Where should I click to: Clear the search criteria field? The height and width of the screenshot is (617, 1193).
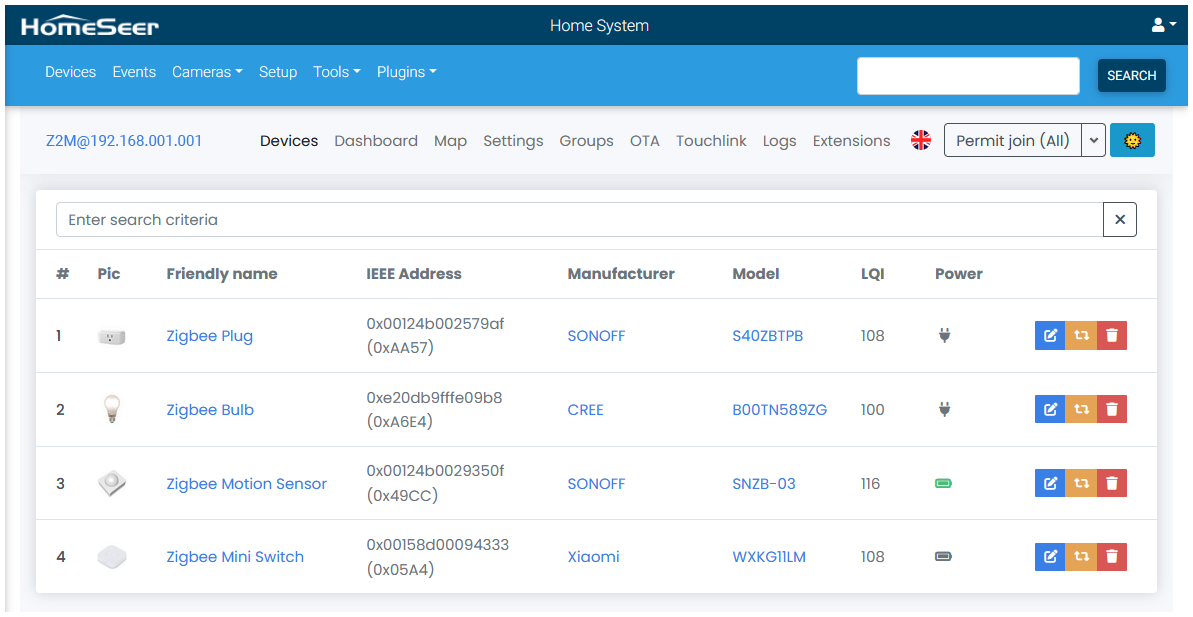point(1119,219)
